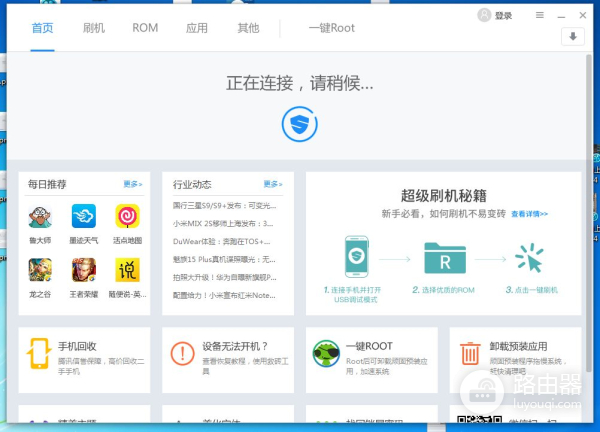Click the 行业动态 heading
600x432 pixels.
(192, 184)
